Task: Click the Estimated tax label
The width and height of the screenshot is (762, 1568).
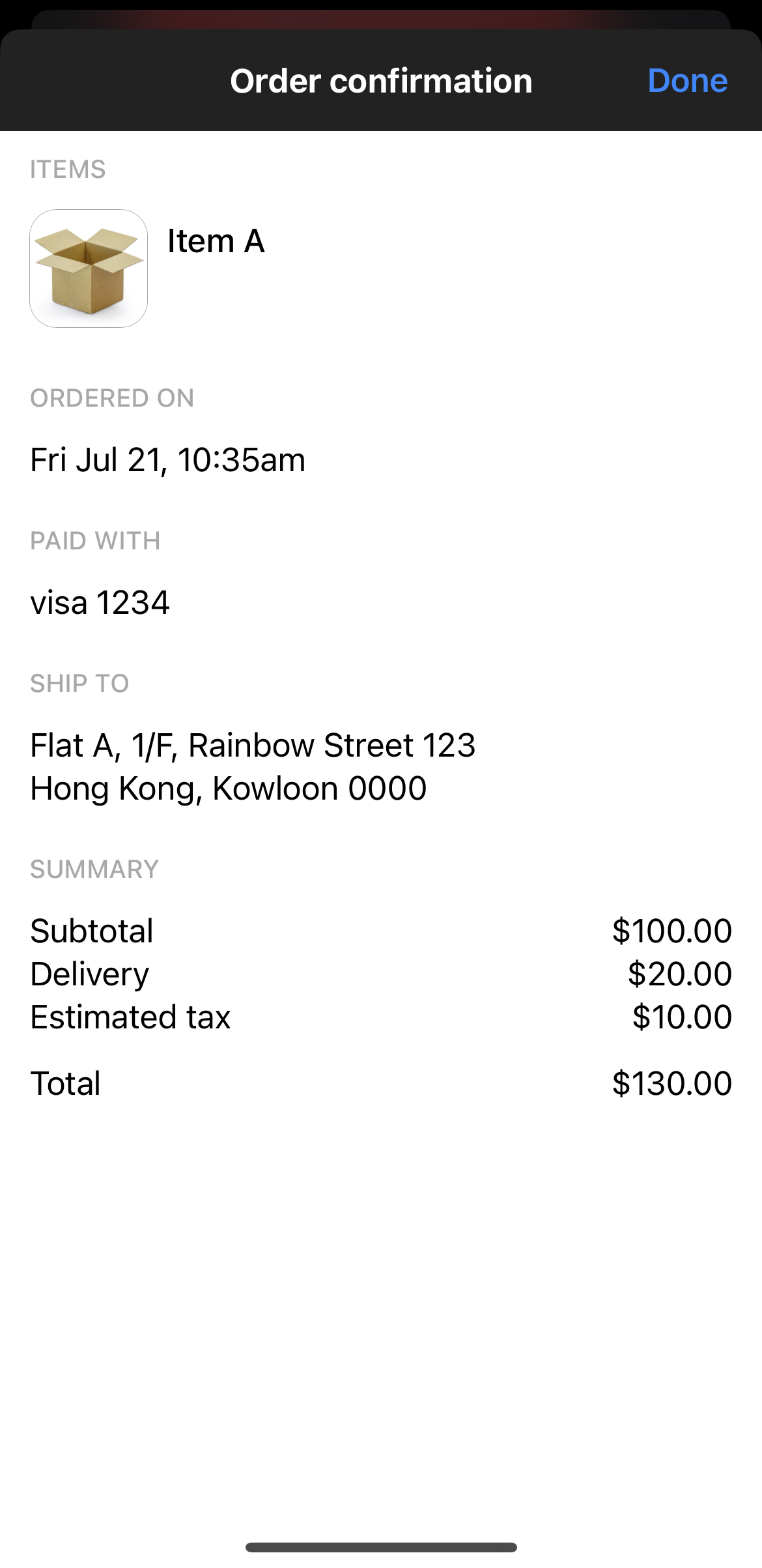Action: [x=130, y=1017]
